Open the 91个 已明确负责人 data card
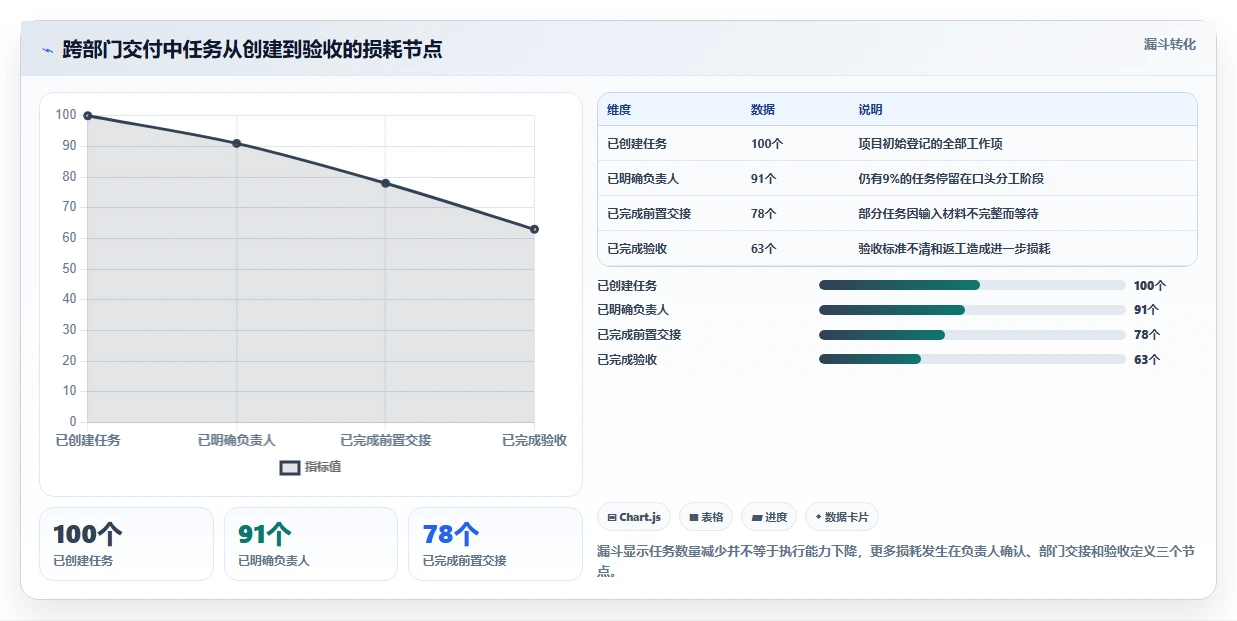 point(311,544)
